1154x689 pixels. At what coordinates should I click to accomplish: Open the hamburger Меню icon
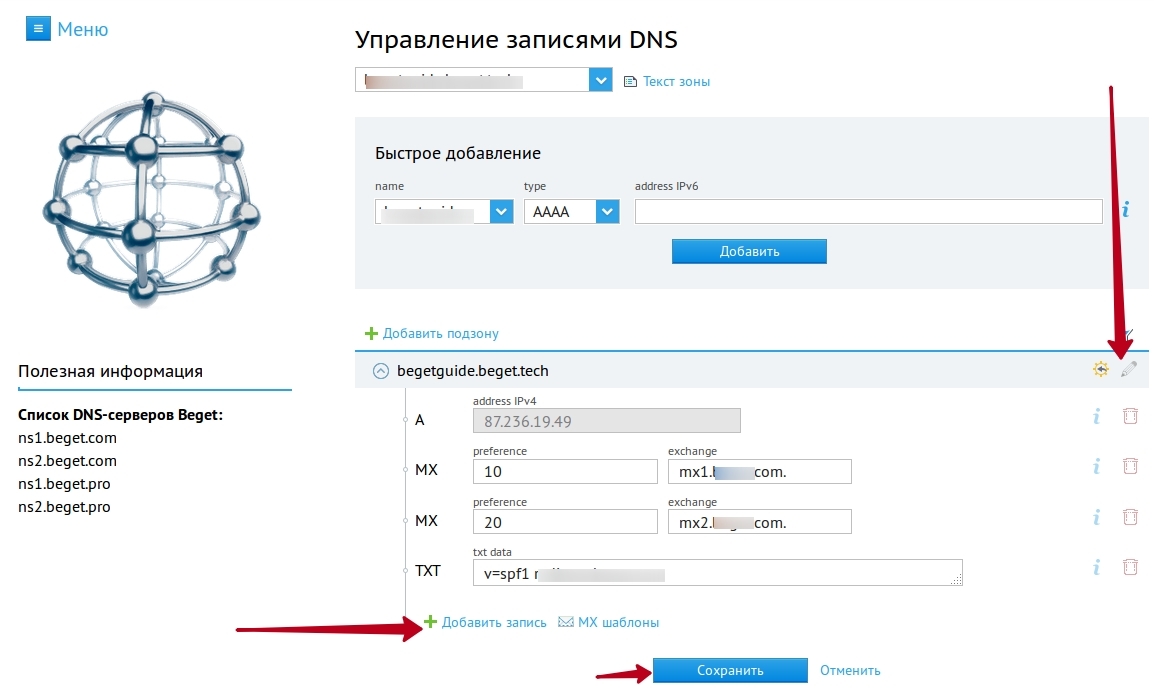pyautogui.click(x=37, y=29)
